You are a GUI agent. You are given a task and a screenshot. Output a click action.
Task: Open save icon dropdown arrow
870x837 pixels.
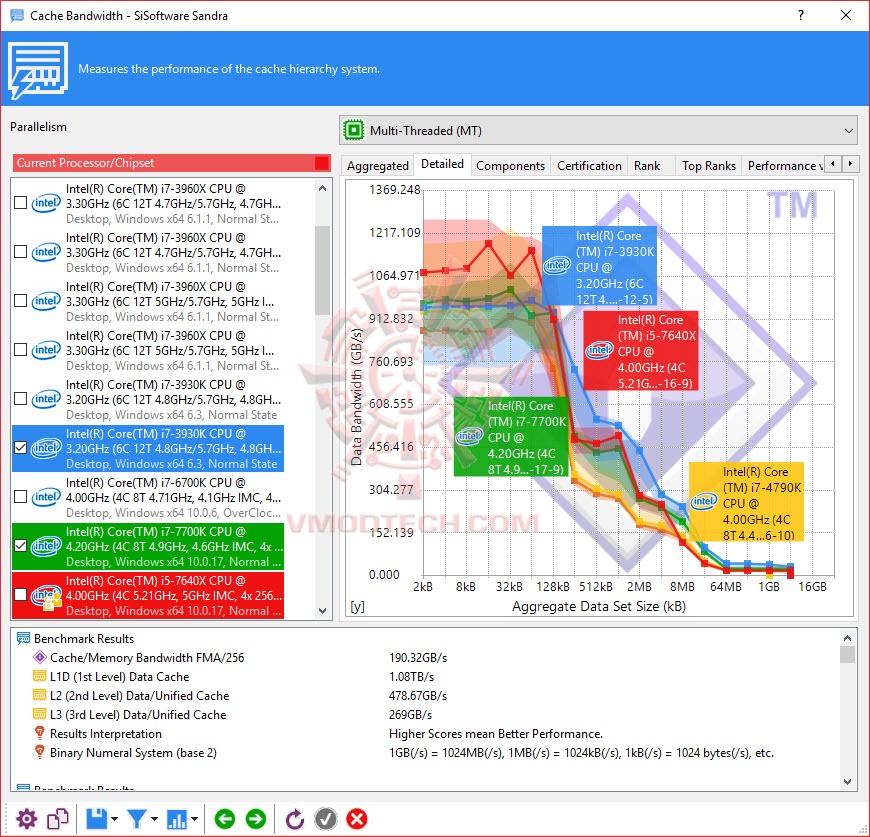point(114,819)
